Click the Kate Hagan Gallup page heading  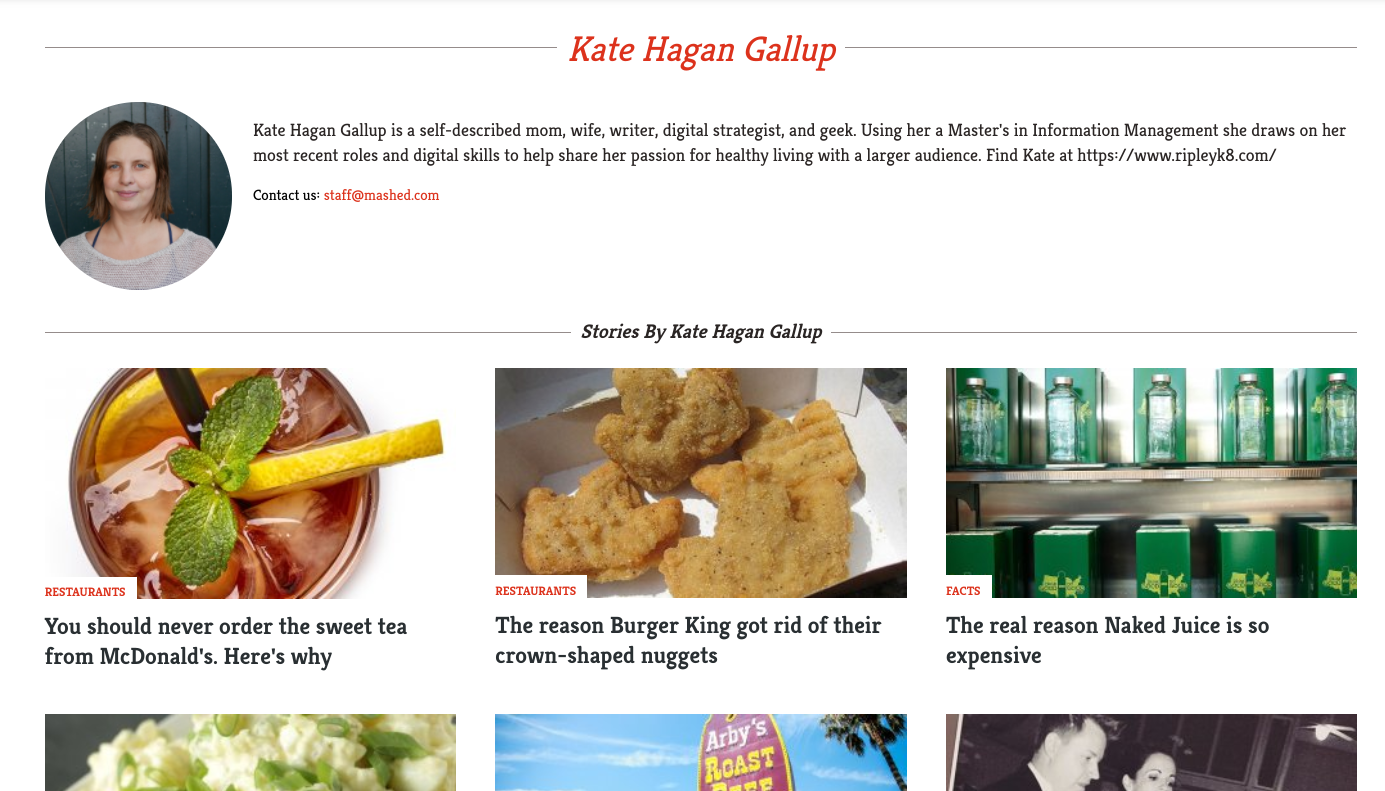coord(702,49)
